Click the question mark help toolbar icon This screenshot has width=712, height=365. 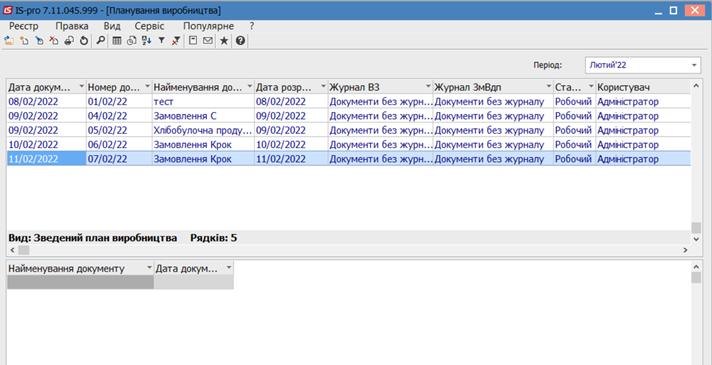pos(240,41)
